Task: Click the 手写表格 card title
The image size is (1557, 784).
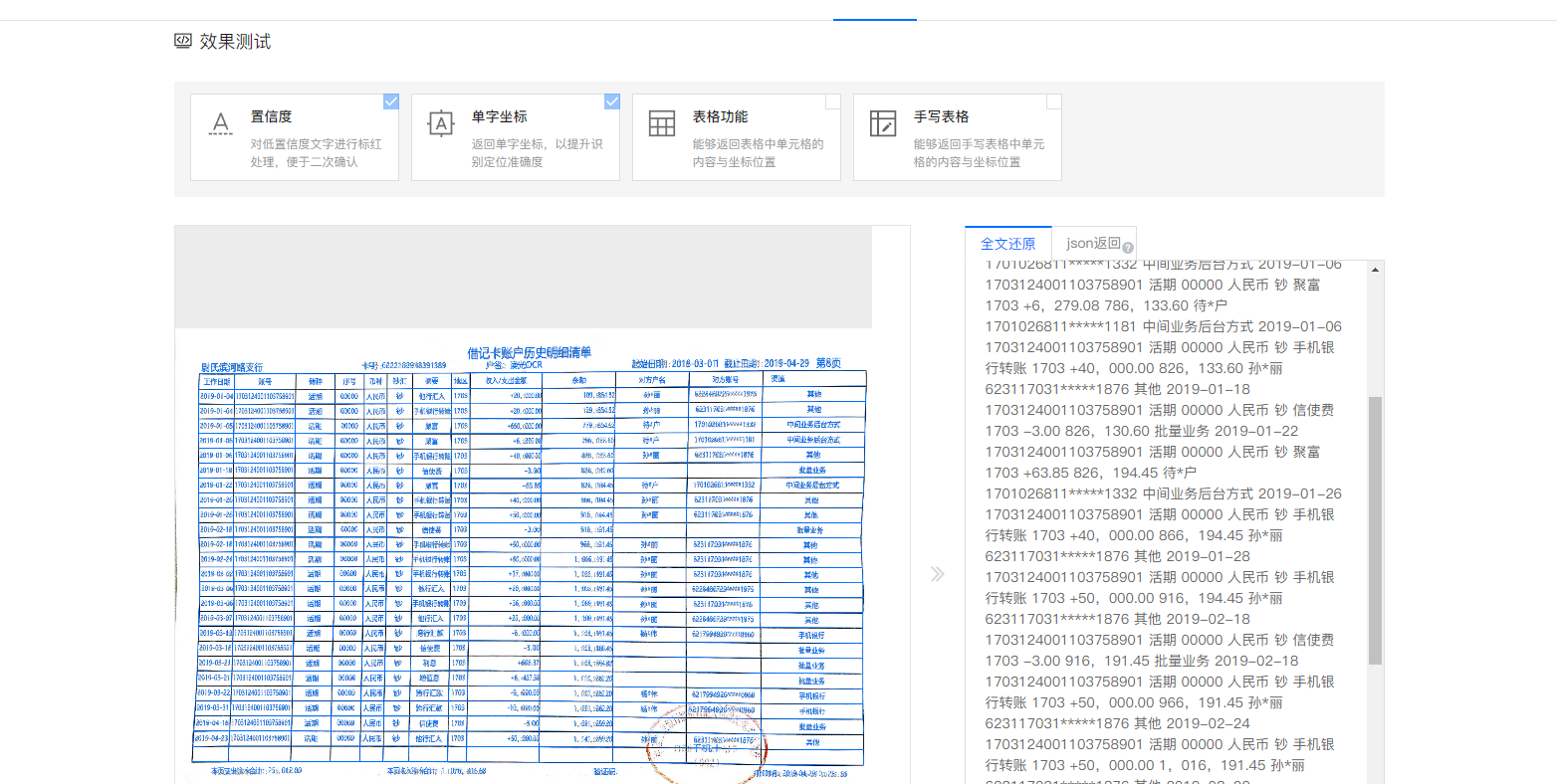Action: 941,116
